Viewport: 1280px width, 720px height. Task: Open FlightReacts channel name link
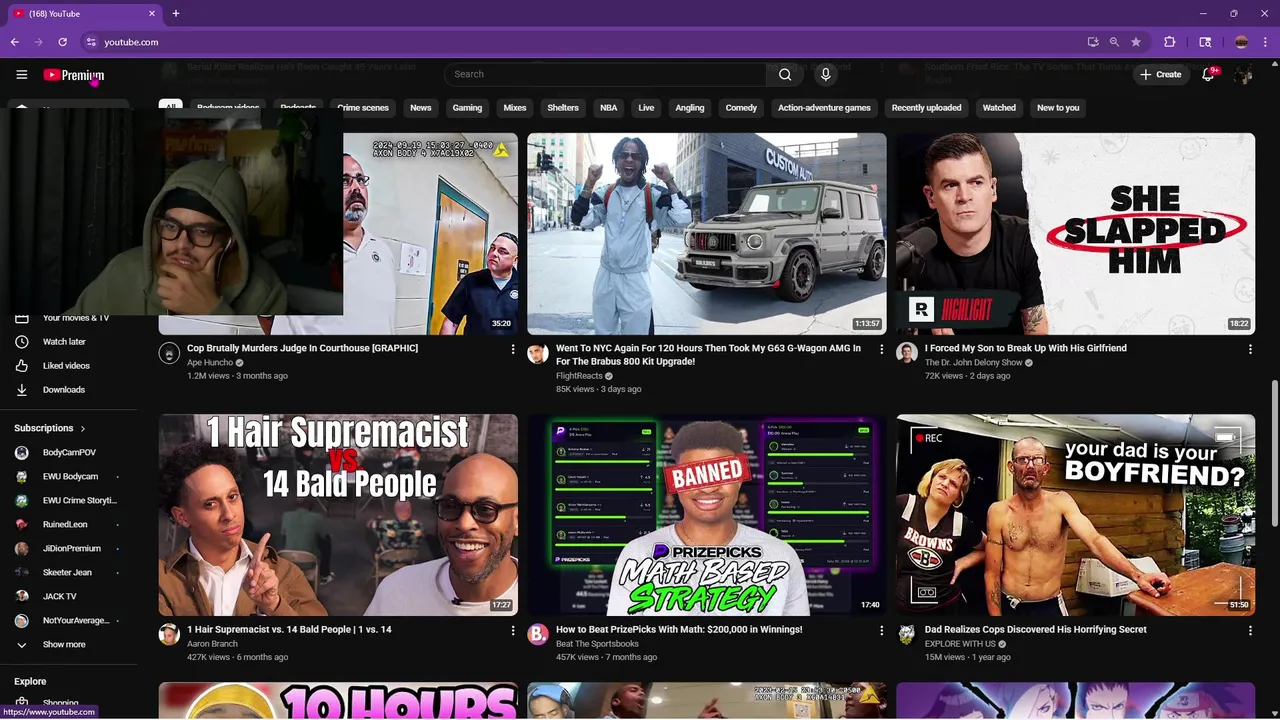point(580,376)
